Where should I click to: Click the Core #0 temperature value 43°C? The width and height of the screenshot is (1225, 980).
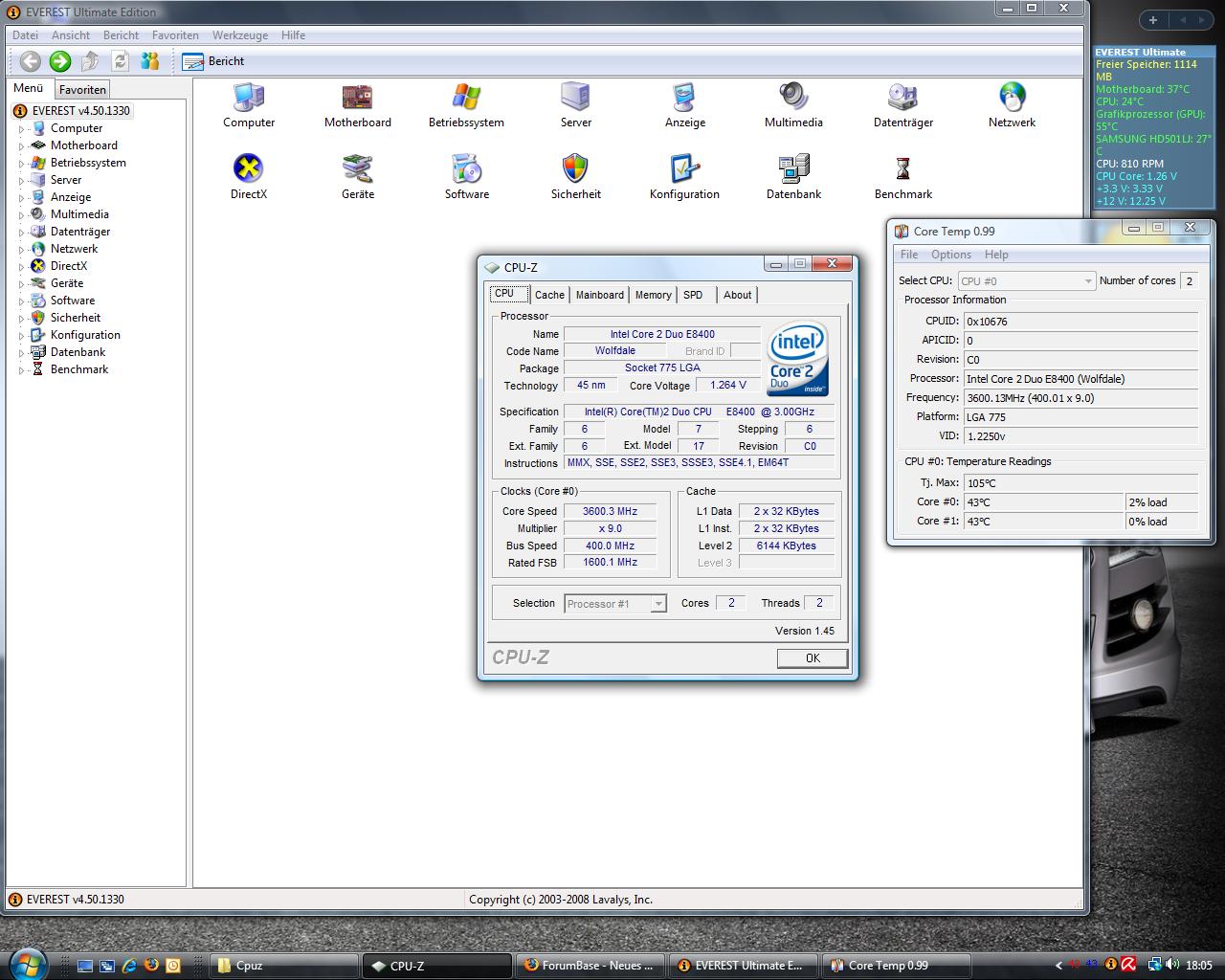coord(1043,502)
